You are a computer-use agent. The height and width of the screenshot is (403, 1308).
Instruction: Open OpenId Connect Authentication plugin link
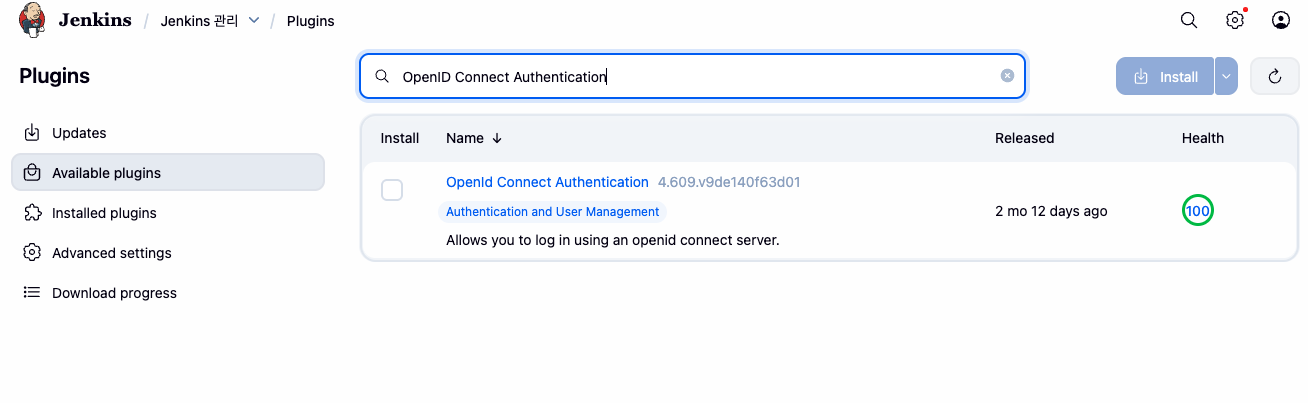tap(547, 182)
